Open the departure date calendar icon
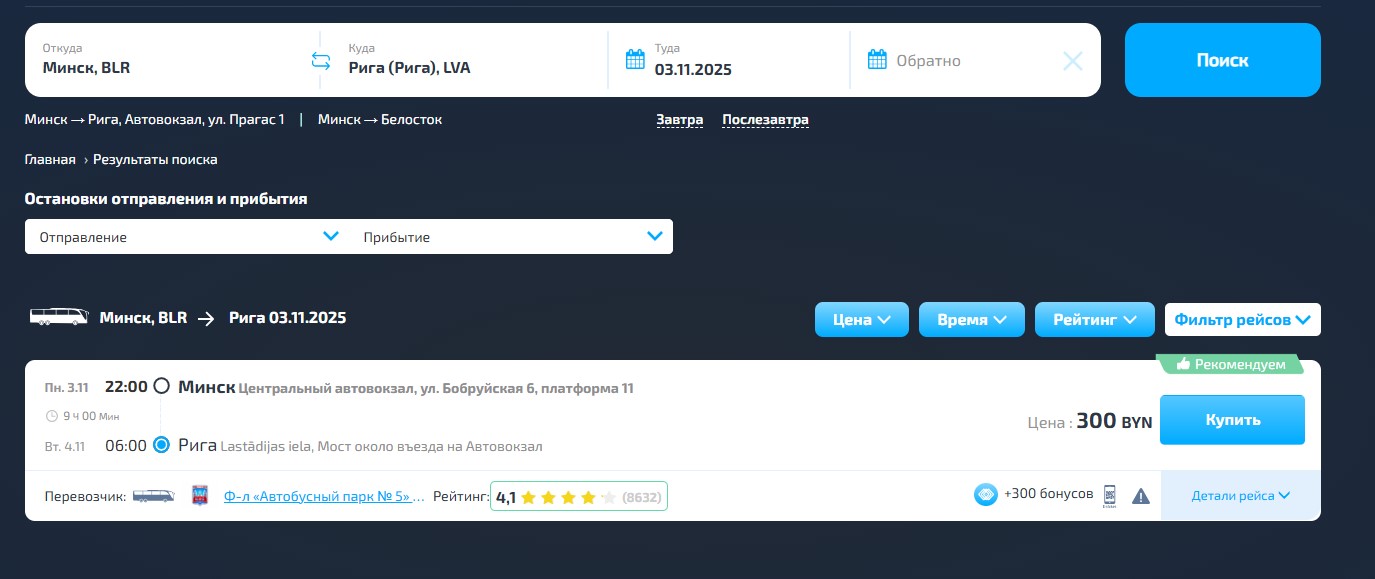Image resolution: width=1375 pixels, height=579 pixels. pos(635,60)
